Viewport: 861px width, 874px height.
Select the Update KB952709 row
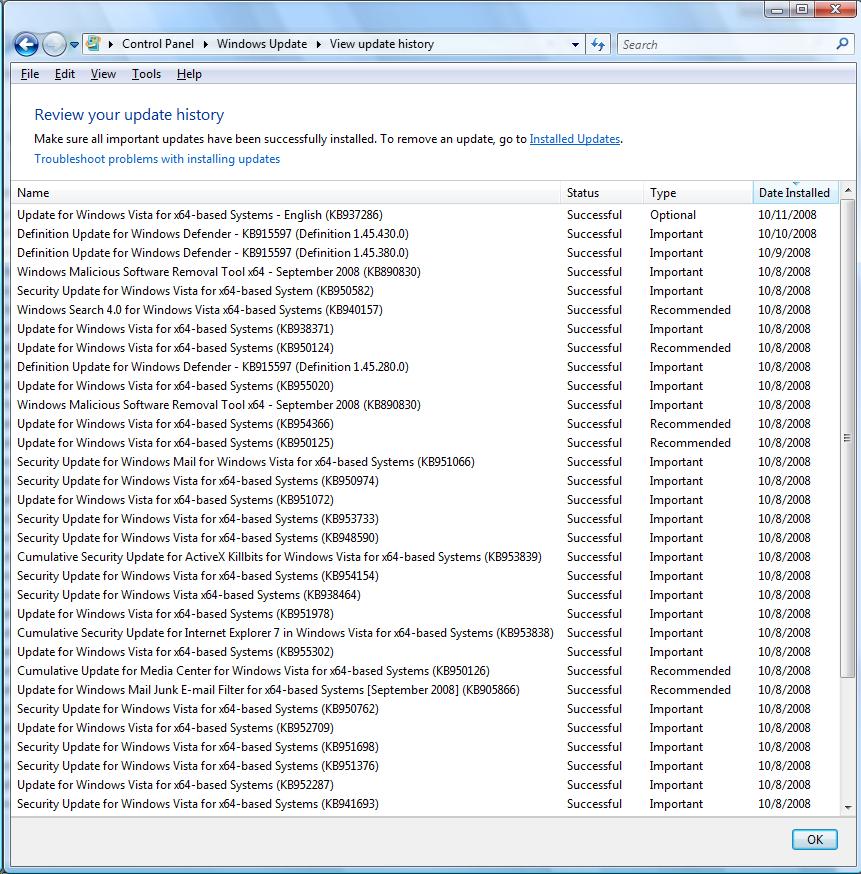[425, 728]
